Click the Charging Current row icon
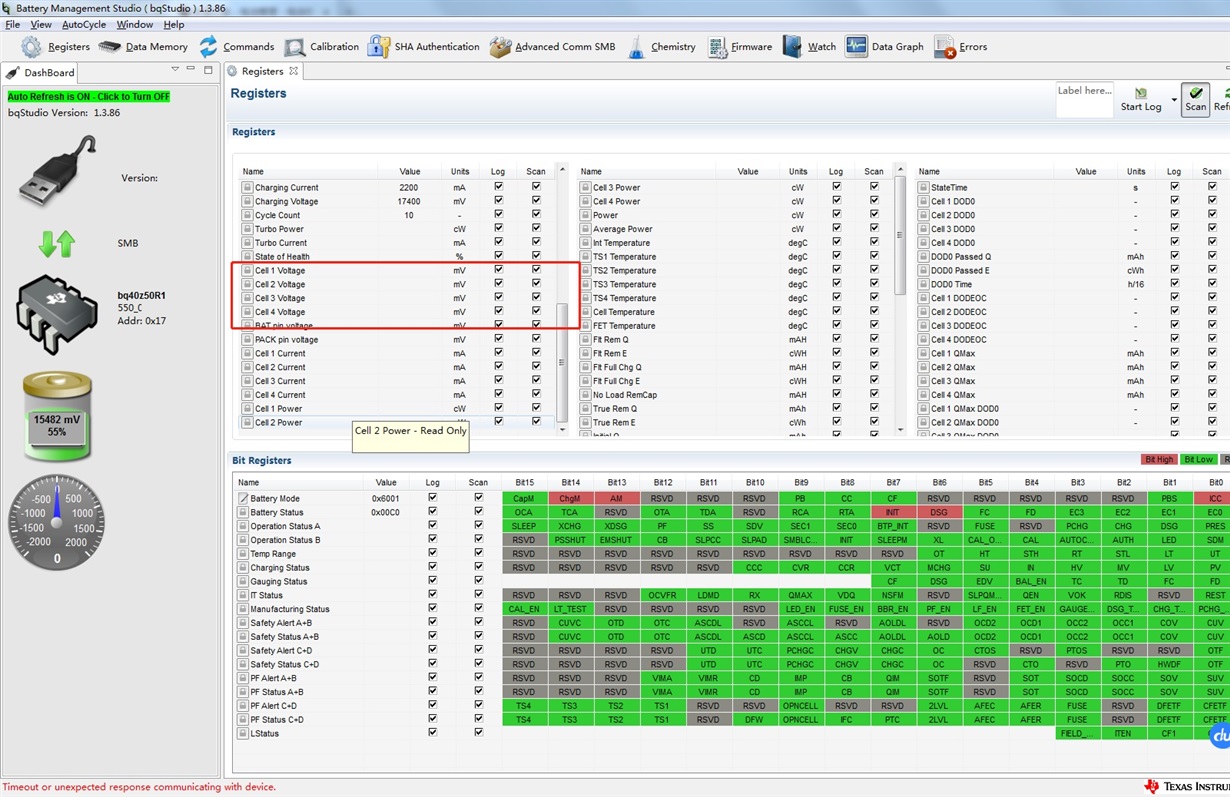 [x=247, y=188]
